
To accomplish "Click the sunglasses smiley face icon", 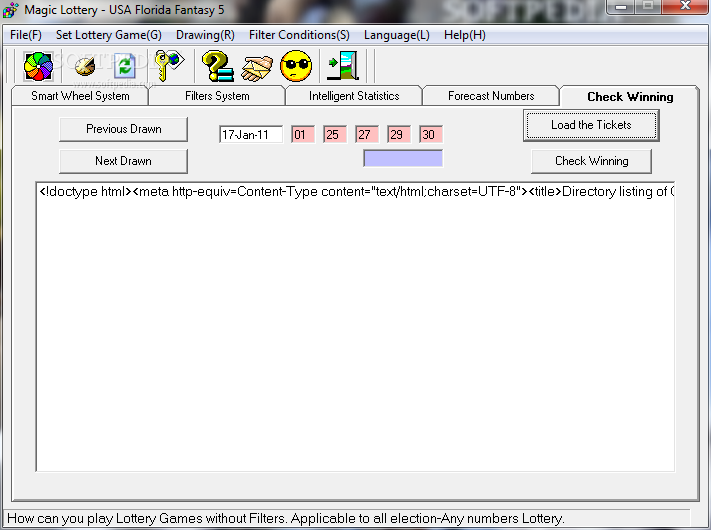I will pyautogui.click(x=296, y=66).
